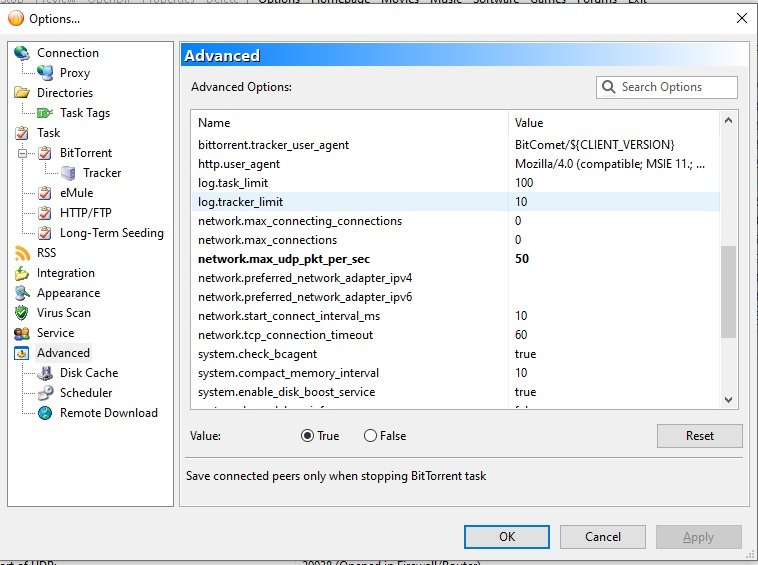Select the True radio button
The width and height of the screenshot is (758, 565).
click(x=307, y=436)
